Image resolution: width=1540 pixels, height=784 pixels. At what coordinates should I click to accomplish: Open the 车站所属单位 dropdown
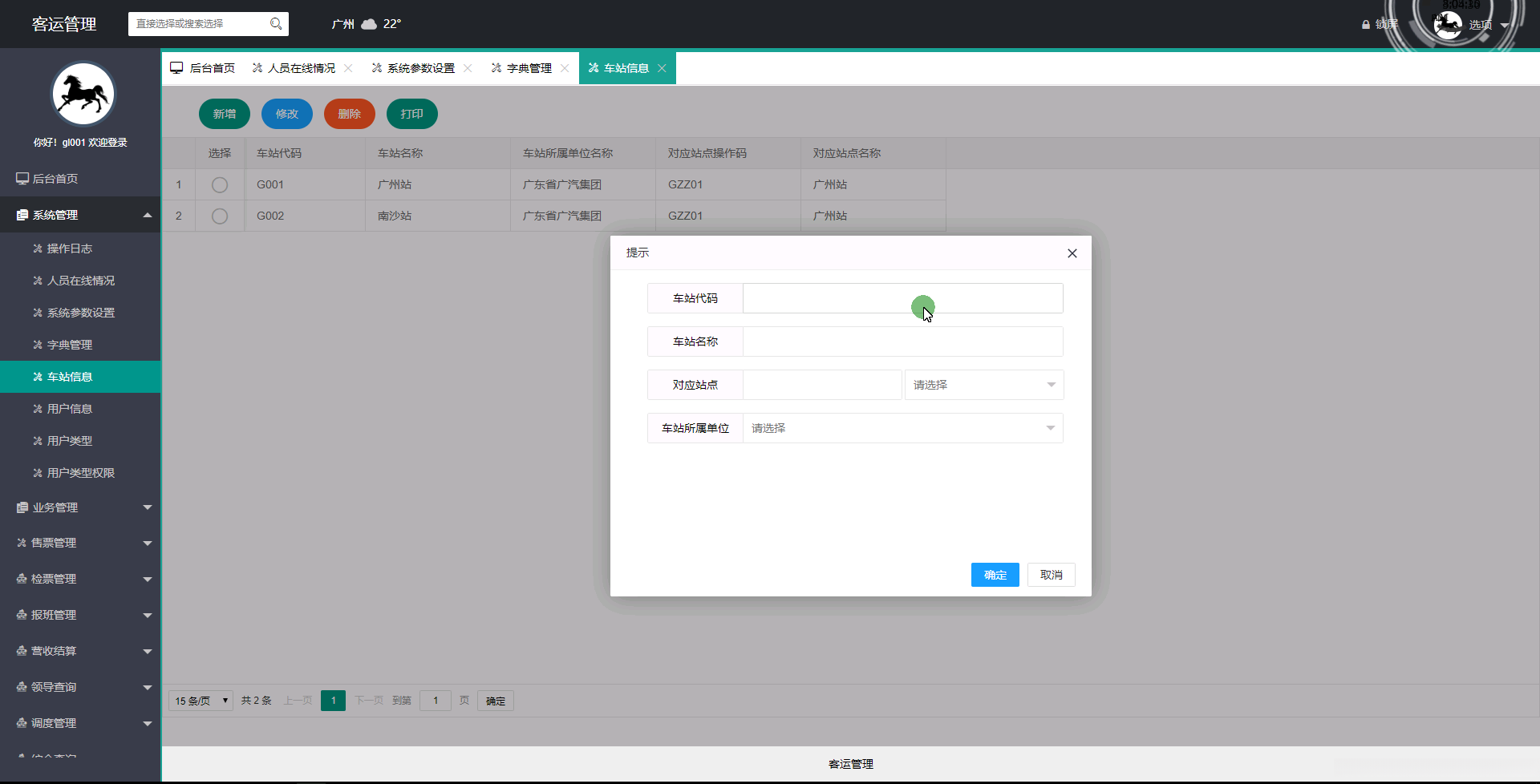click(x=903, y=428)
